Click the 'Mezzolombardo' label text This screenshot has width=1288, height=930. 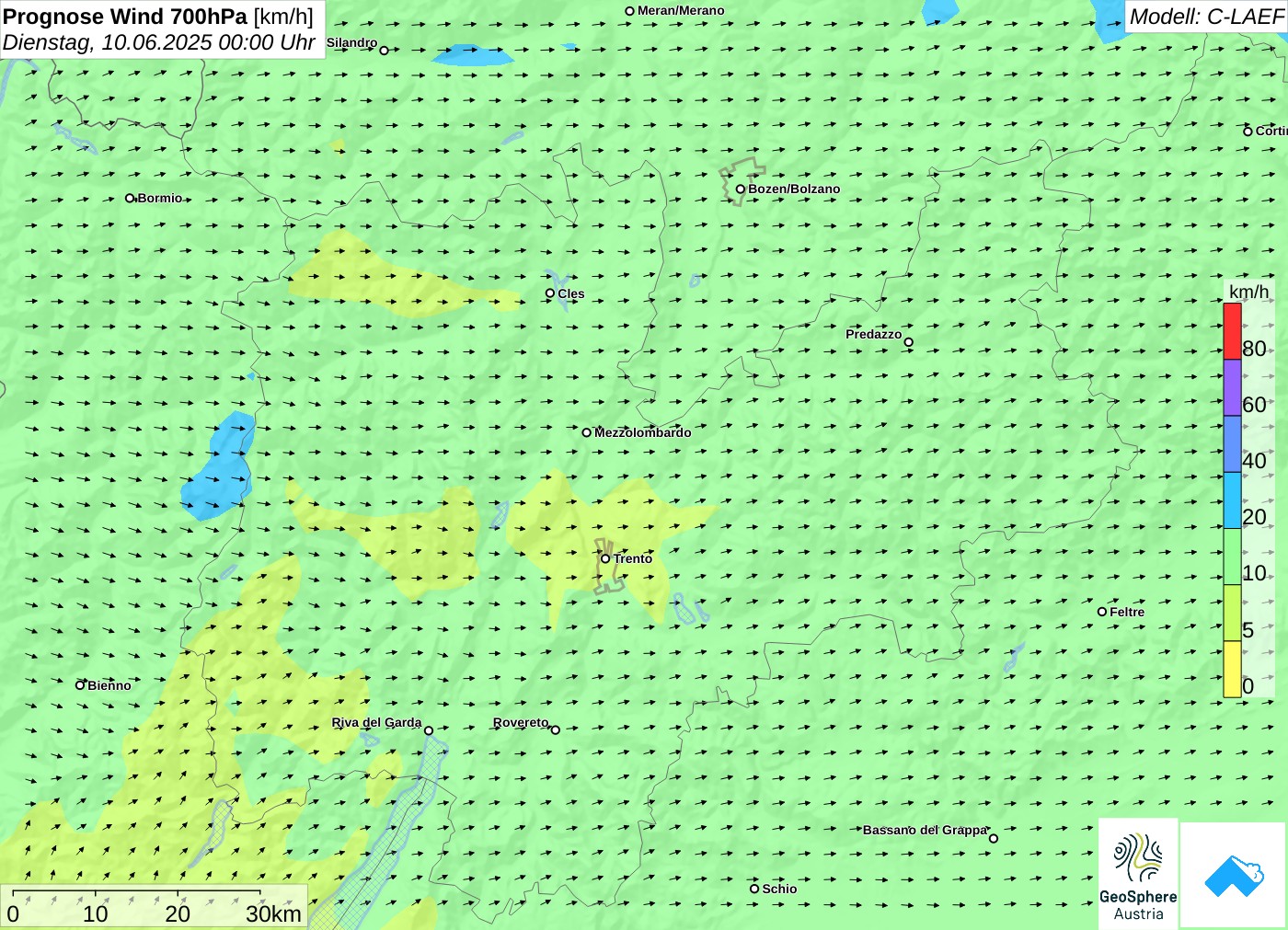tap(643, 432)
